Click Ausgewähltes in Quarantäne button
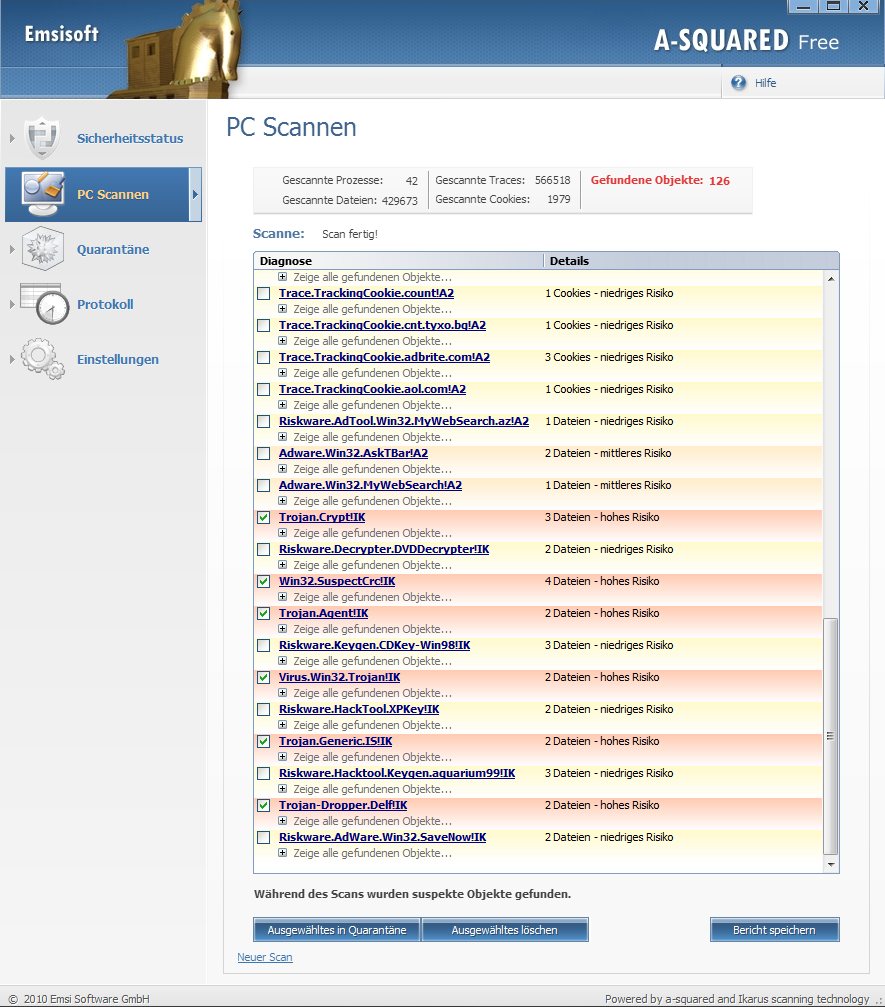 [x=337, y=930]
